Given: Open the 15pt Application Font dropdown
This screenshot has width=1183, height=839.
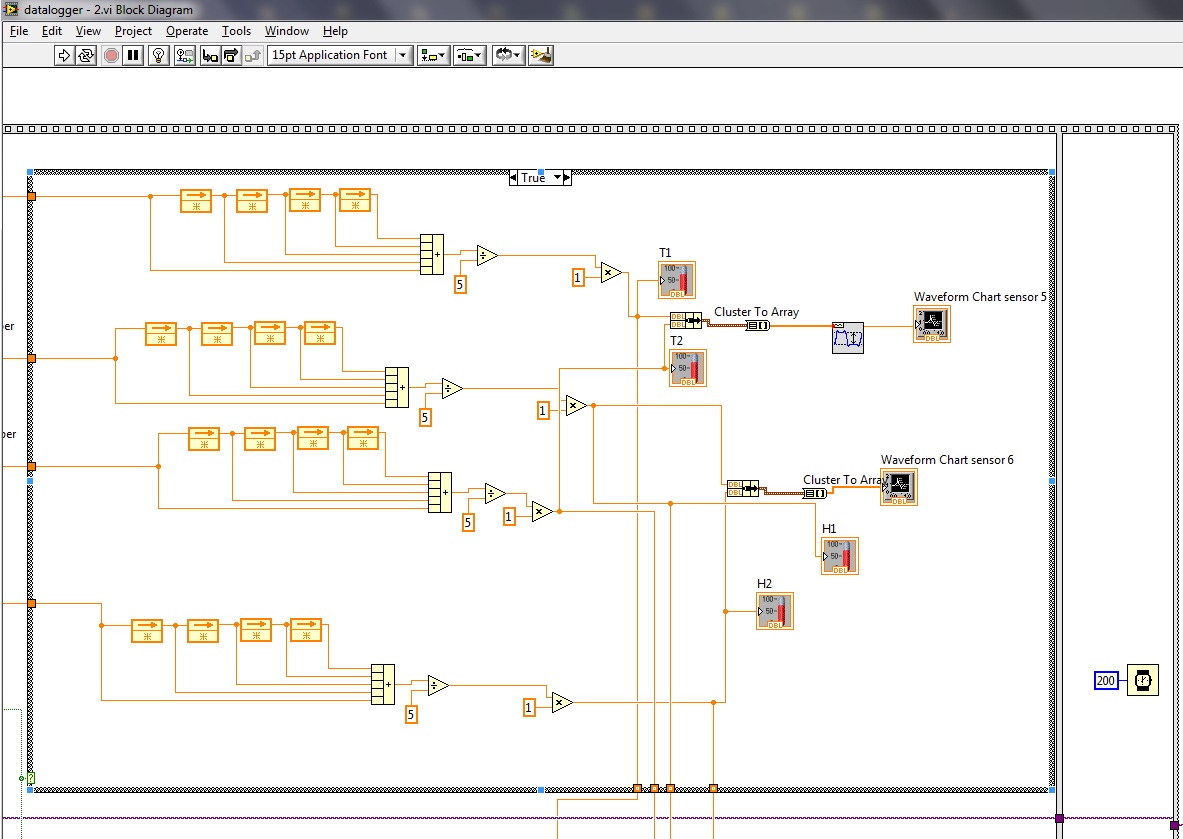Looking at the screenshot, I should point(340,55).
